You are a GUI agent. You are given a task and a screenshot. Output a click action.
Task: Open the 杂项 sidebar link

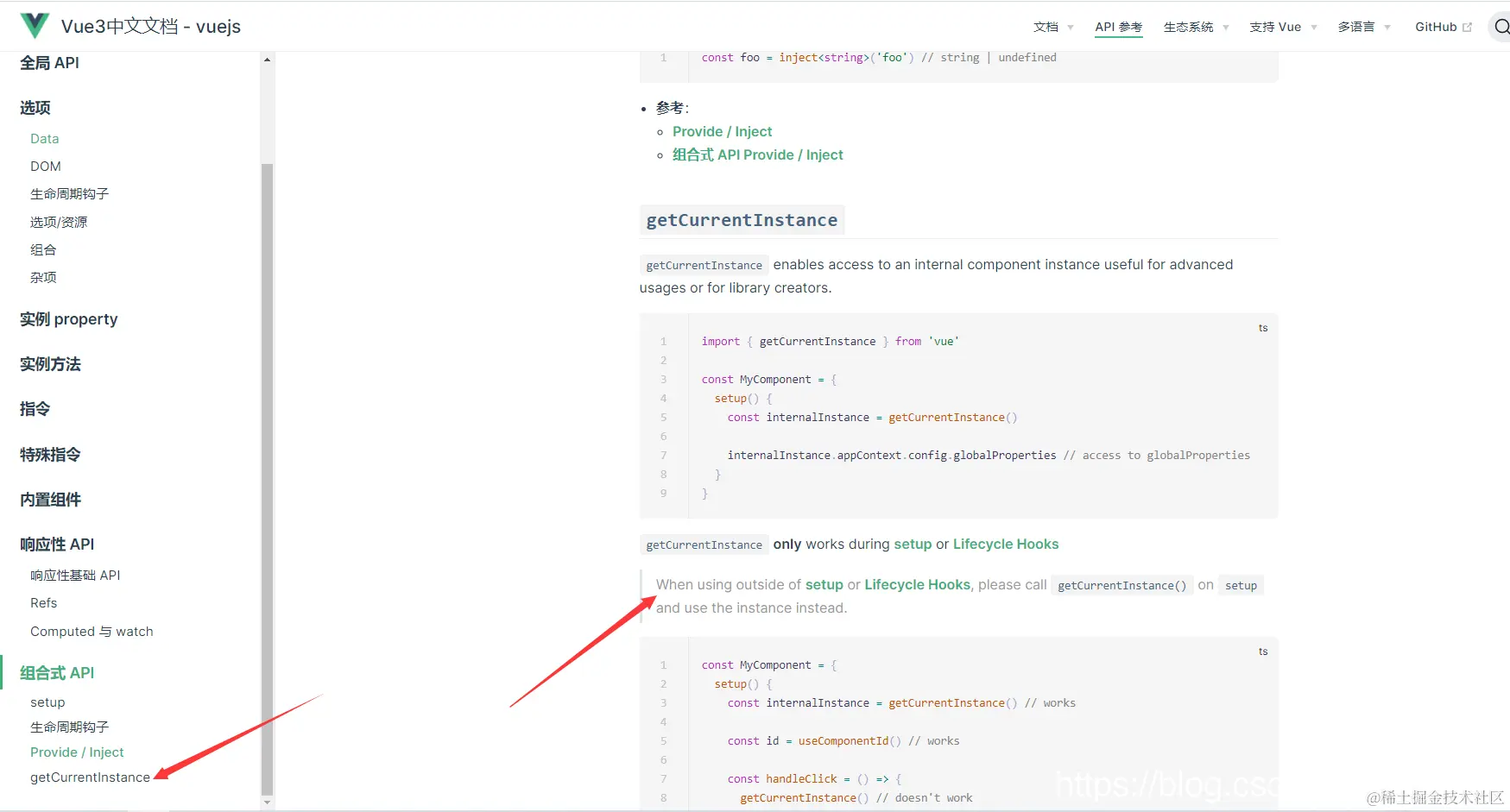point(43,277)
